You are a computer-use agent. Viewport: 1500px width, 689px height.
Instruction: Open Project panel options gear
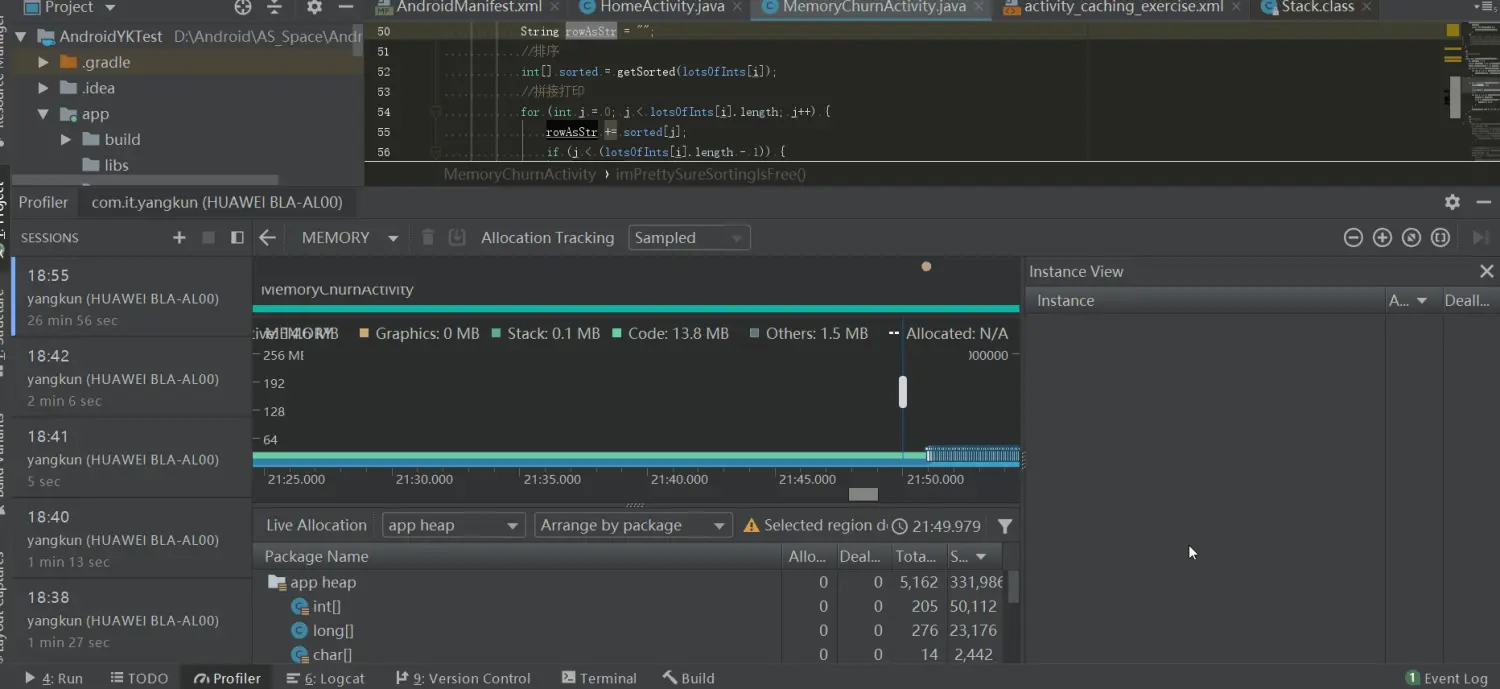(x=314, y=7)
